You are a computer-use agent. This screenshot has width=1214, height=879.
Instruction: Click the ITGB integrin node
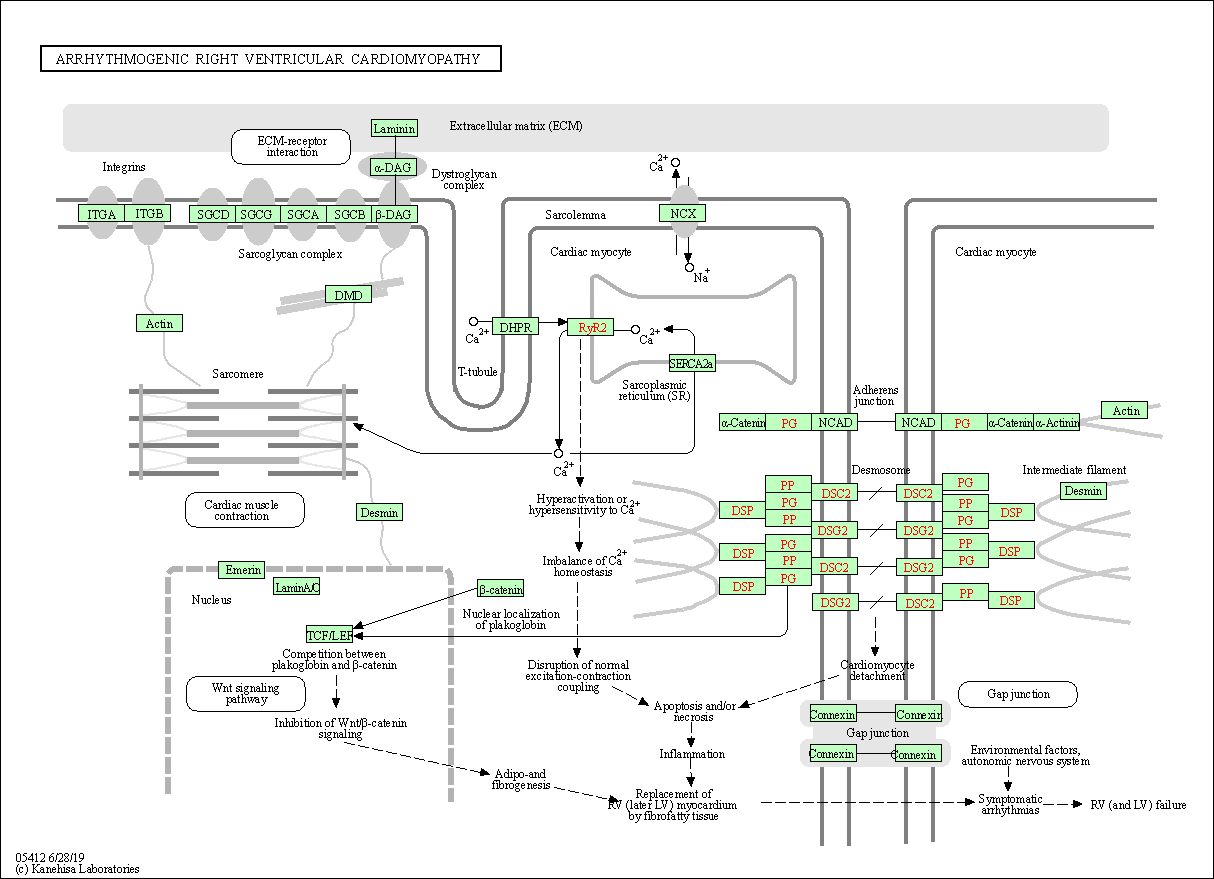coord(148,213)
